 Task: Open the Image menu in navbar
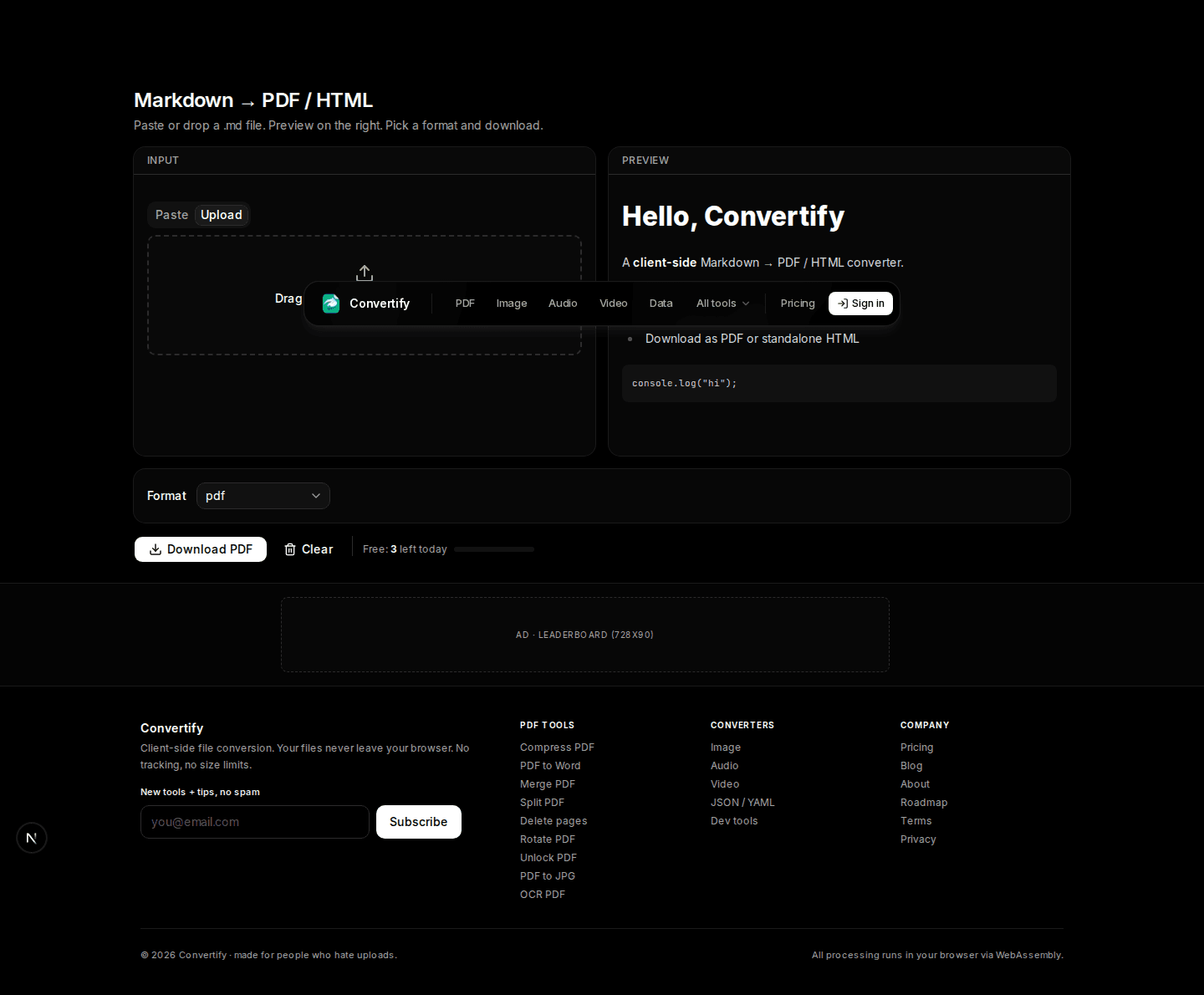pyautogui.click(x=512, y=304)
